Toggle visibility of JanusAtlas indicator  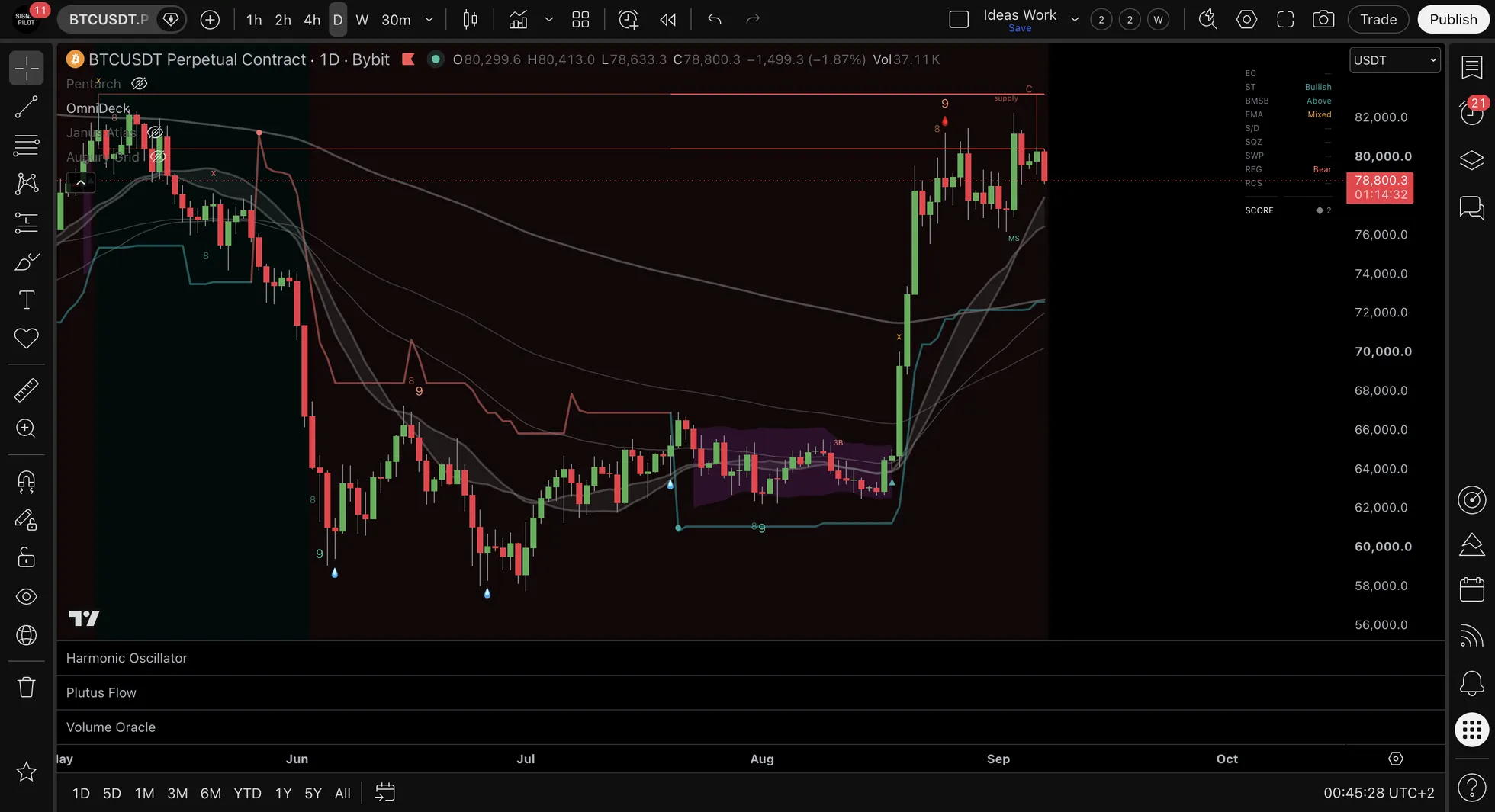pos(155,133)
